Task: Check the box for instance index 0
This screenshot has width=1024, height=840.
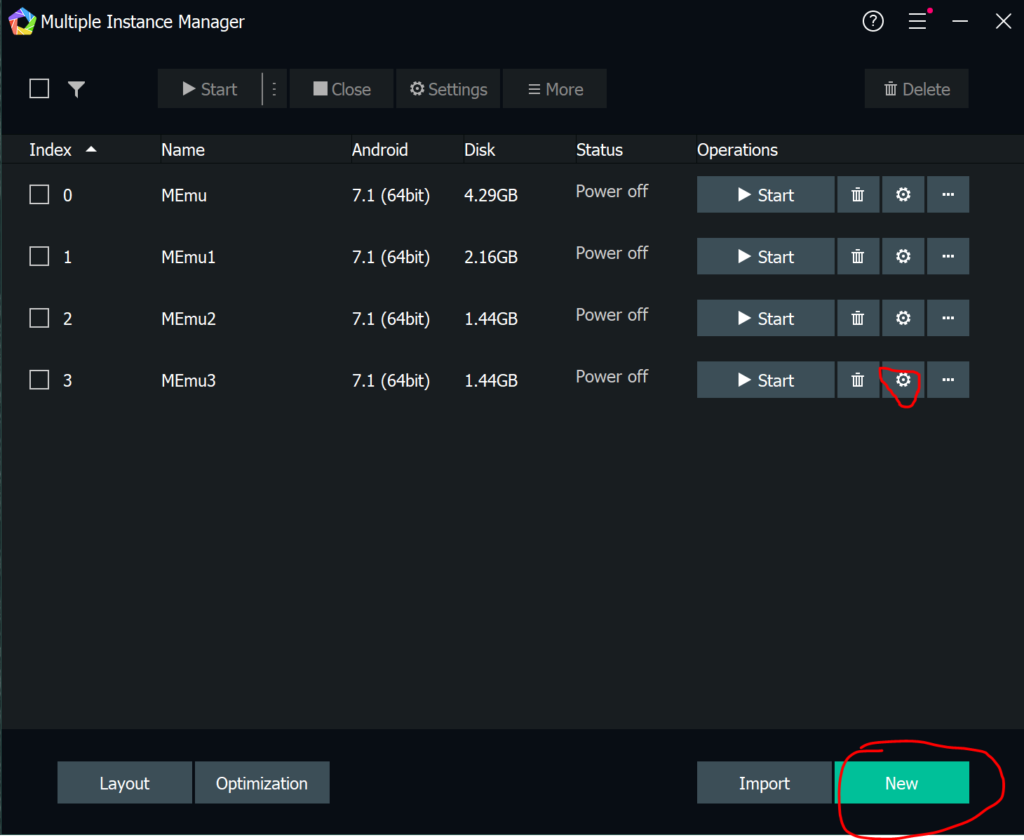Action: [x=39, y=195]
